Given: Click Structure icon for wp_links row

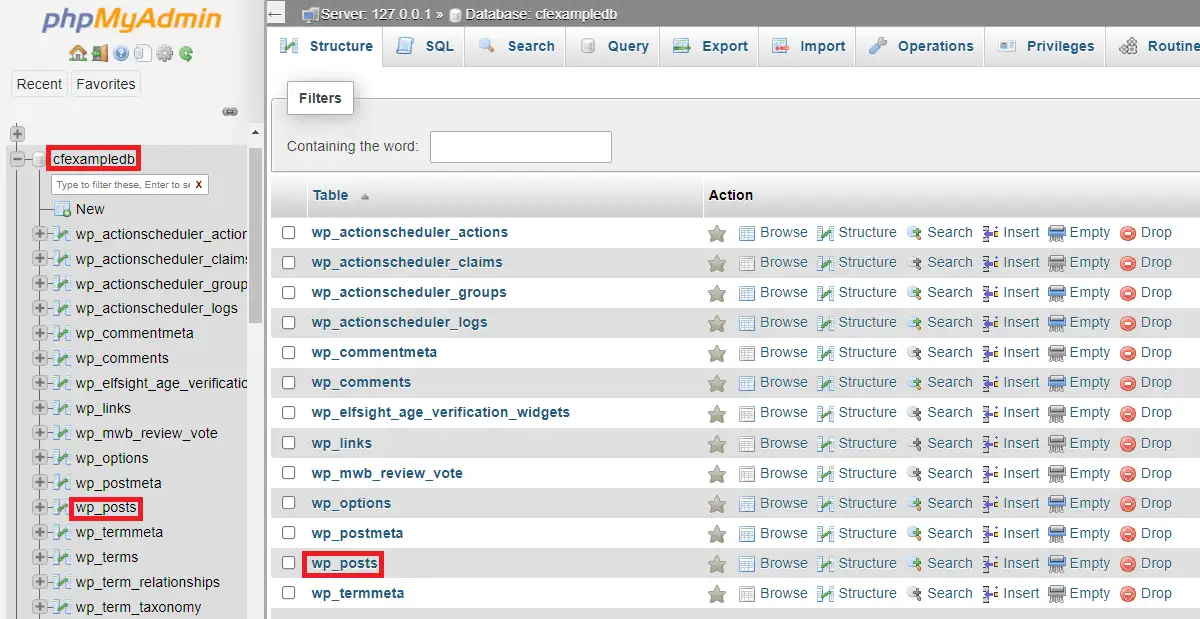Looking at the screenshot, I should pyautogui.click(x=825, y=443).
